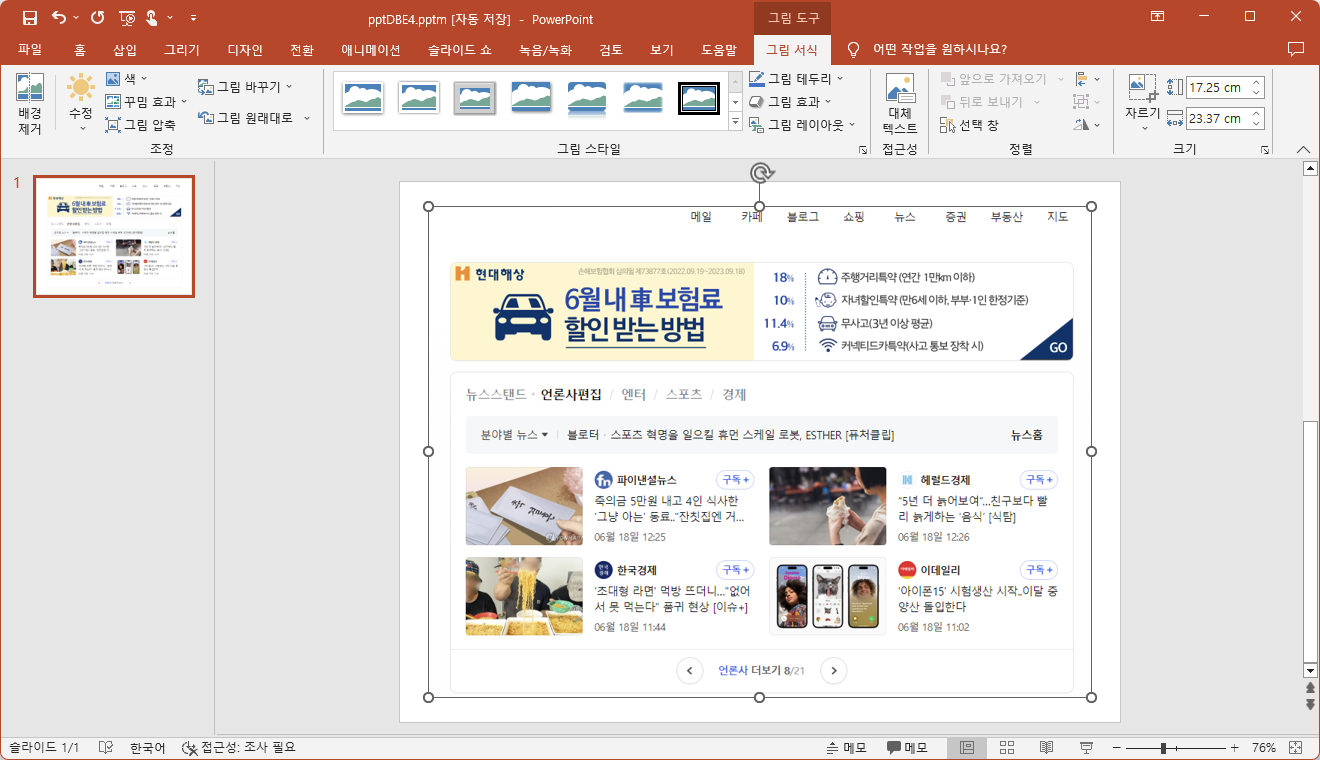Increase picture height with up stepper
Image resolution: width=1320 pixels, height=760 pixels.
point(1257,82)
